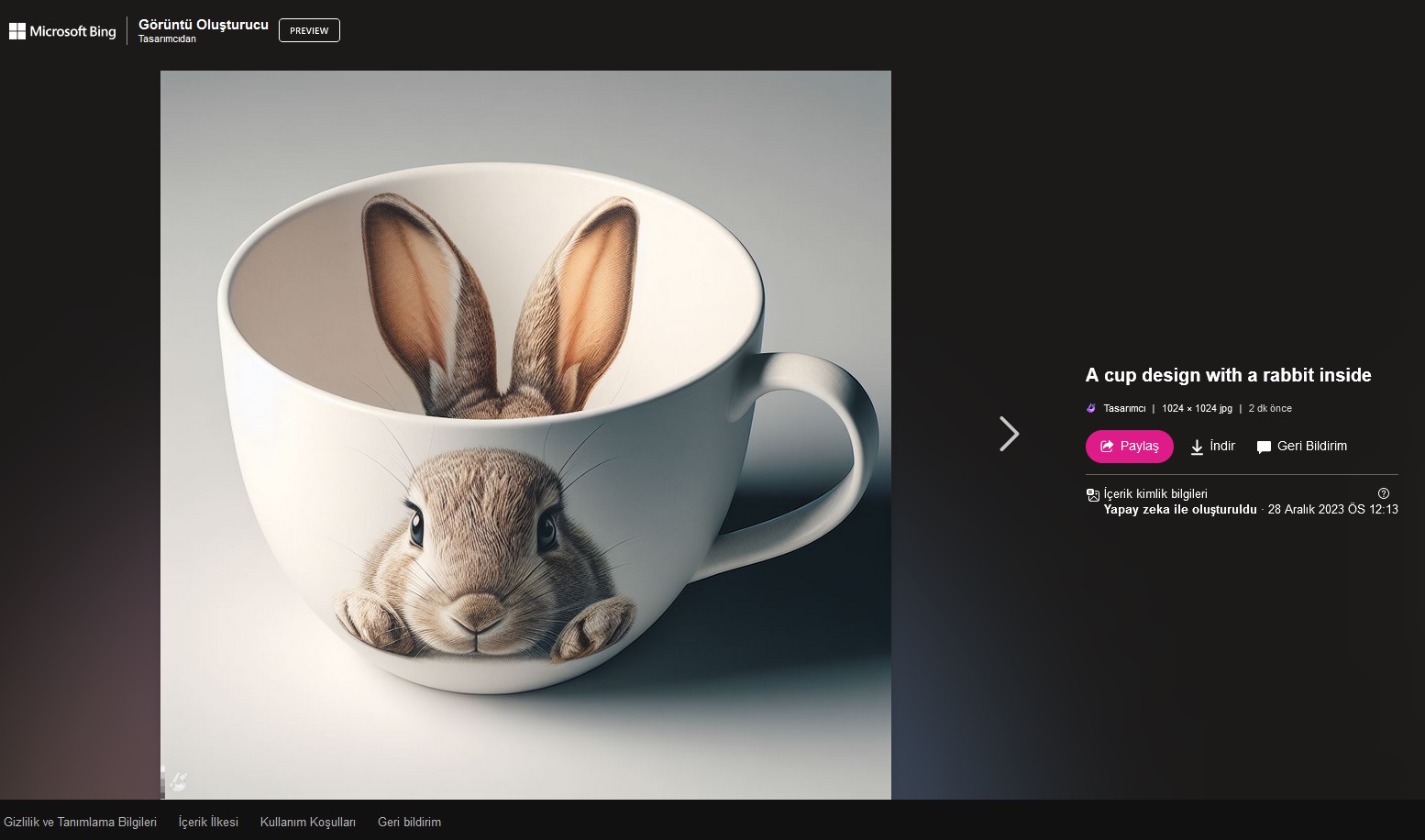Download the image with İndir
This screenshot has width=1425, height=840.
(x=1212, y=447)
